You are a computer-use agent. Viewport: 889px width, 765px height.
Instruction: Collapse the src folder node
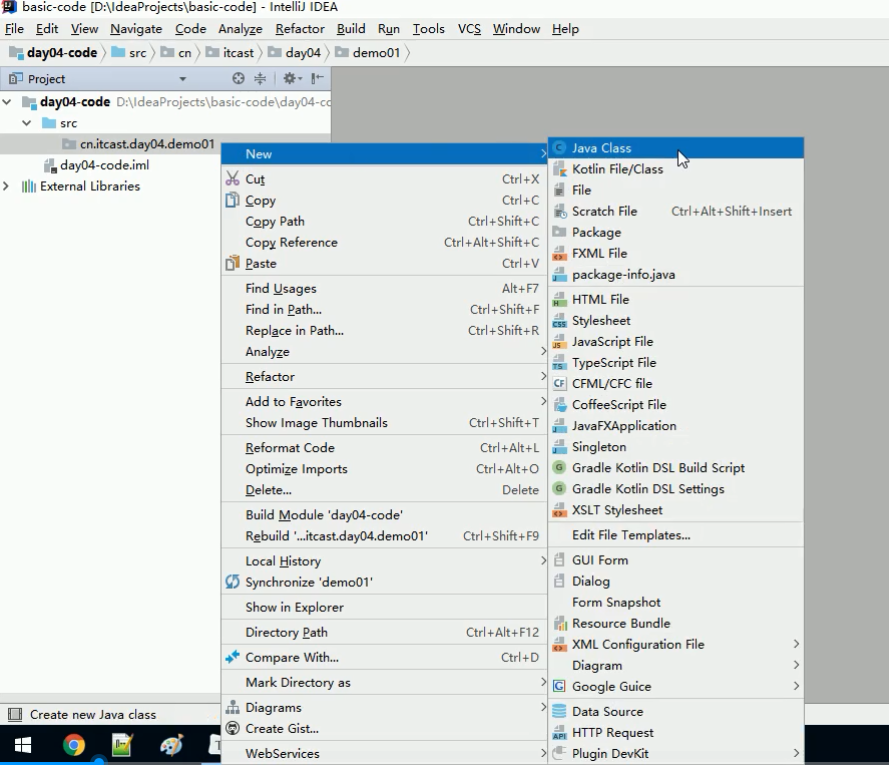(27, 123)
